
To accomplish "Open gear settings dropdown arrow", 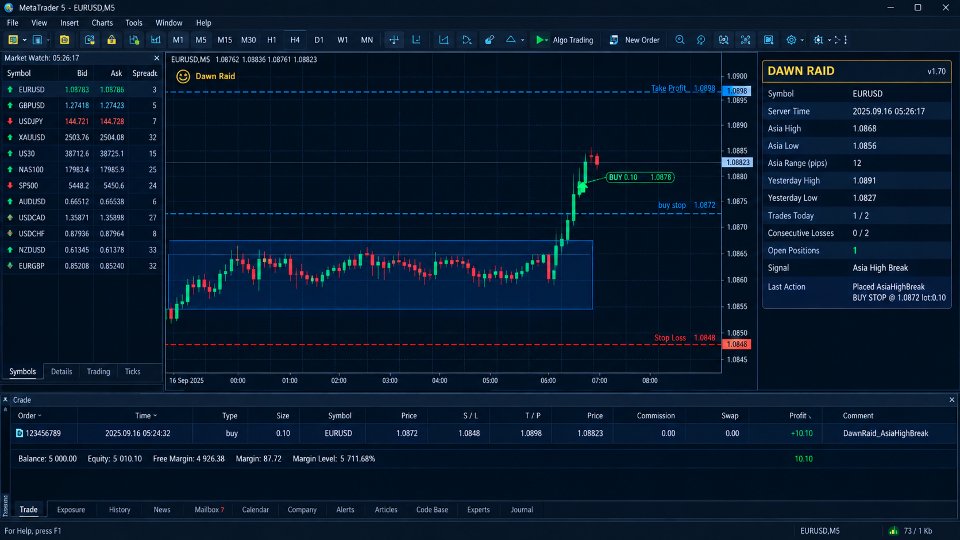I will click(x=802, y=40).
